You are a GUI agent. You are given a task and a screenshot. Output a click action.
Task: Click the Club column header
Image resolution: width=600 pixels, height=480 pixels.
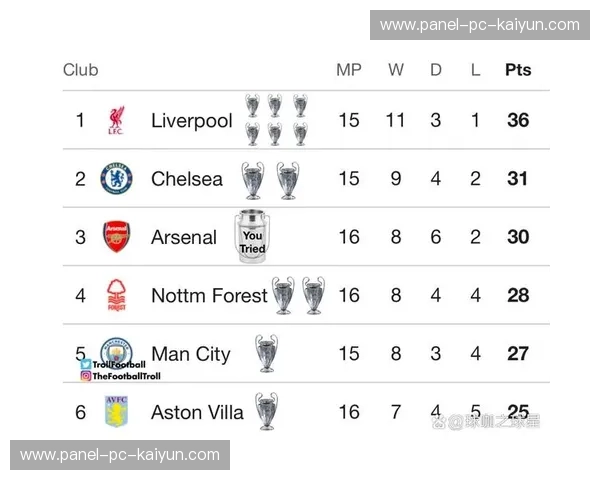[80, 70]
